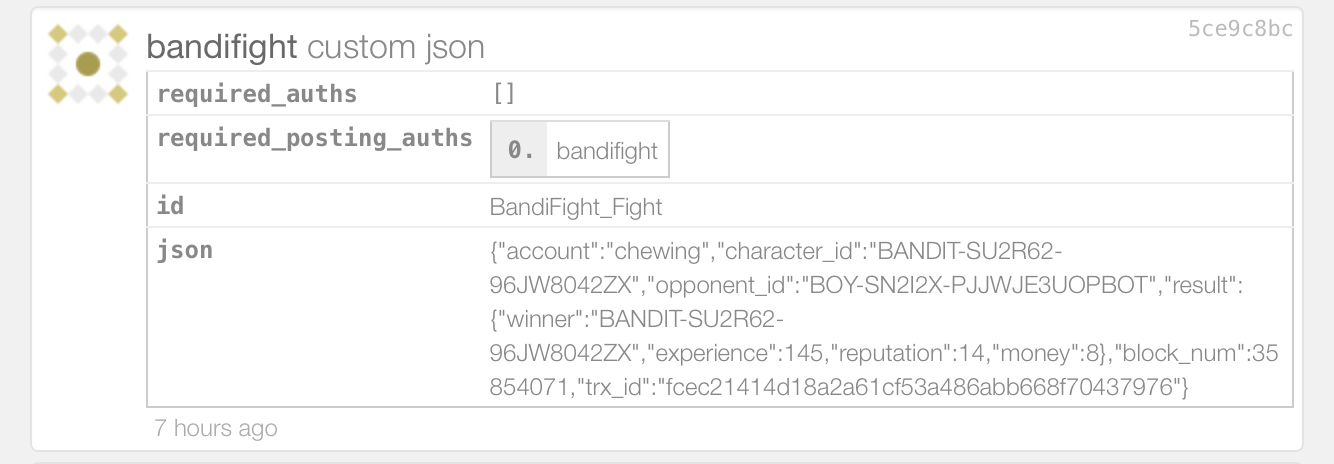The height and width of the screenshot is (464, 1334).
Task: Open bandifight entry in posting auths list
Action: pyautogui.click(x=607, y=151)
